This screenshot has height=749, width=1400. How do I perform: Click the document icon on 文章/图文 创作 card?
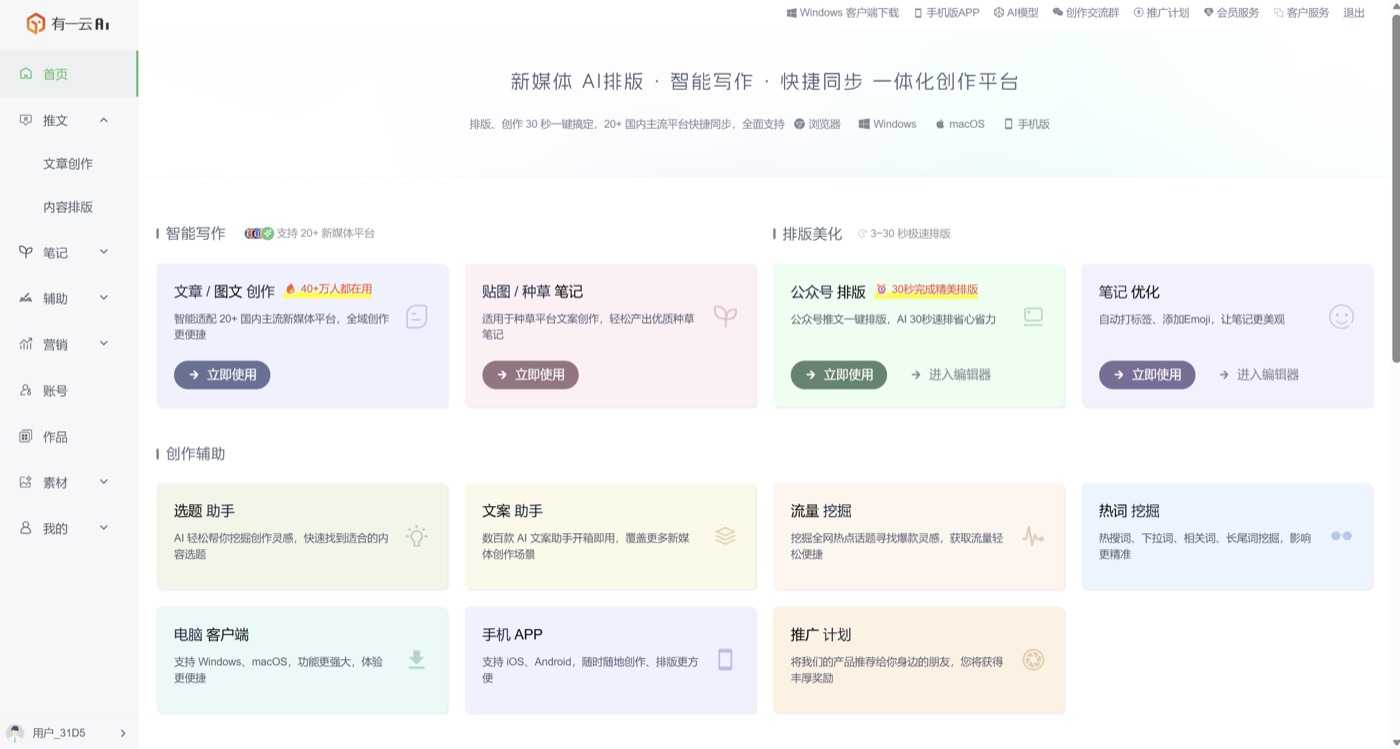pyautogui.click(x=417, y=317)
